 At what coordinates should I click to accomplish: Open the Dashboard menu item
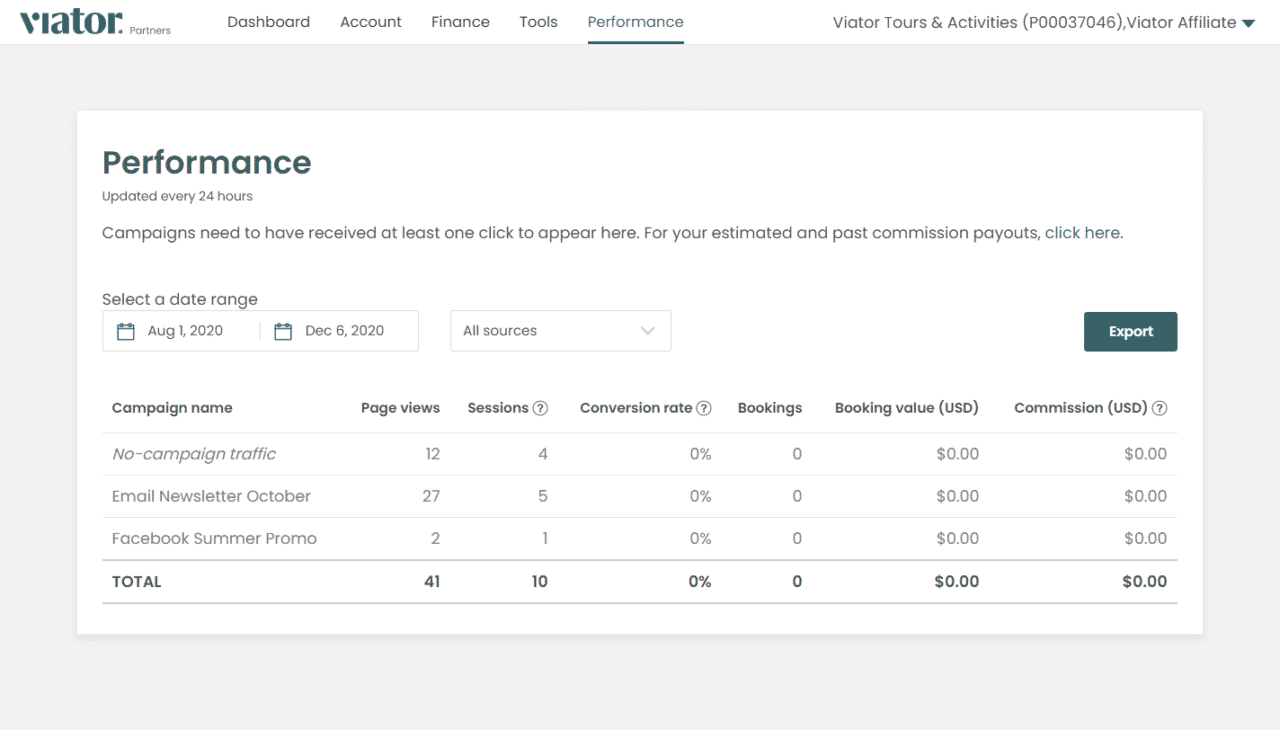coord(268,22)
